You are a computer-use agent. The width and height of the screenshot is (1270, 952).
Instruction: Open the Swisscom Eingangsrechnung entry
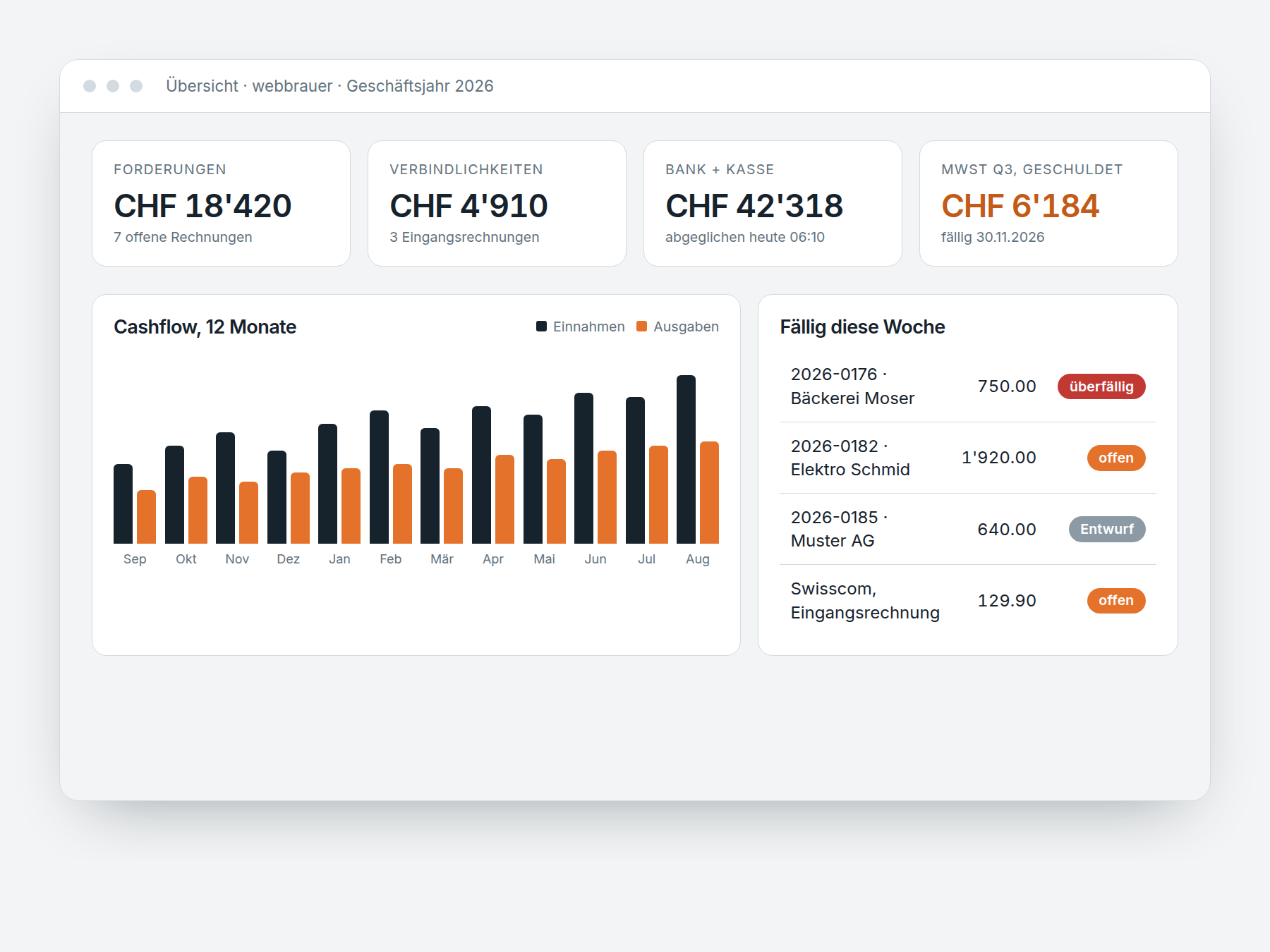pos(968,600)
